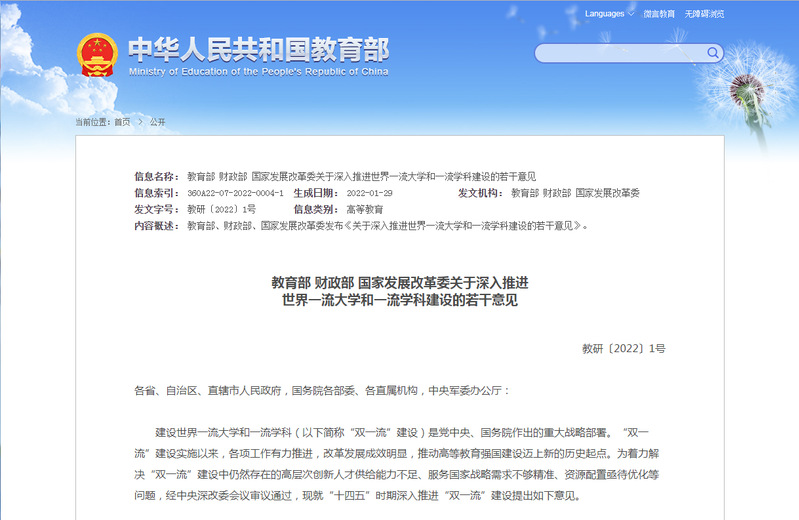Click the 信息类别 value 高等教育
Screen dimensions: 799x520
364,209
